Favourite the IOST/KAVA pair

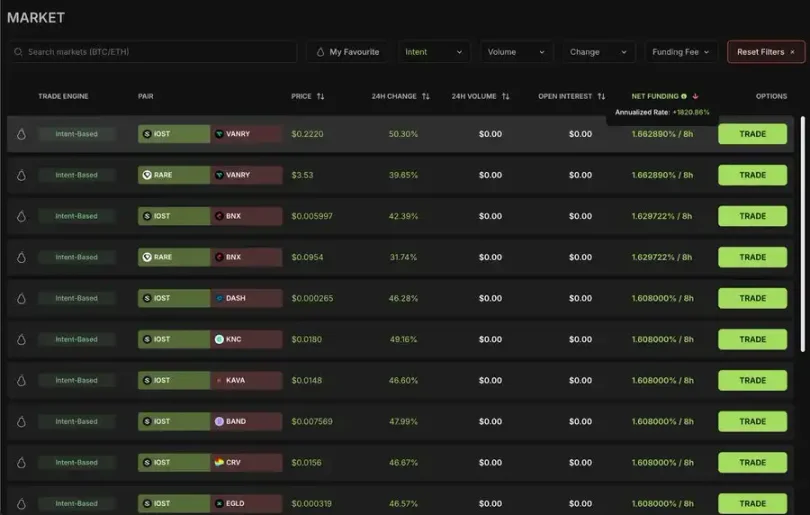21,381
